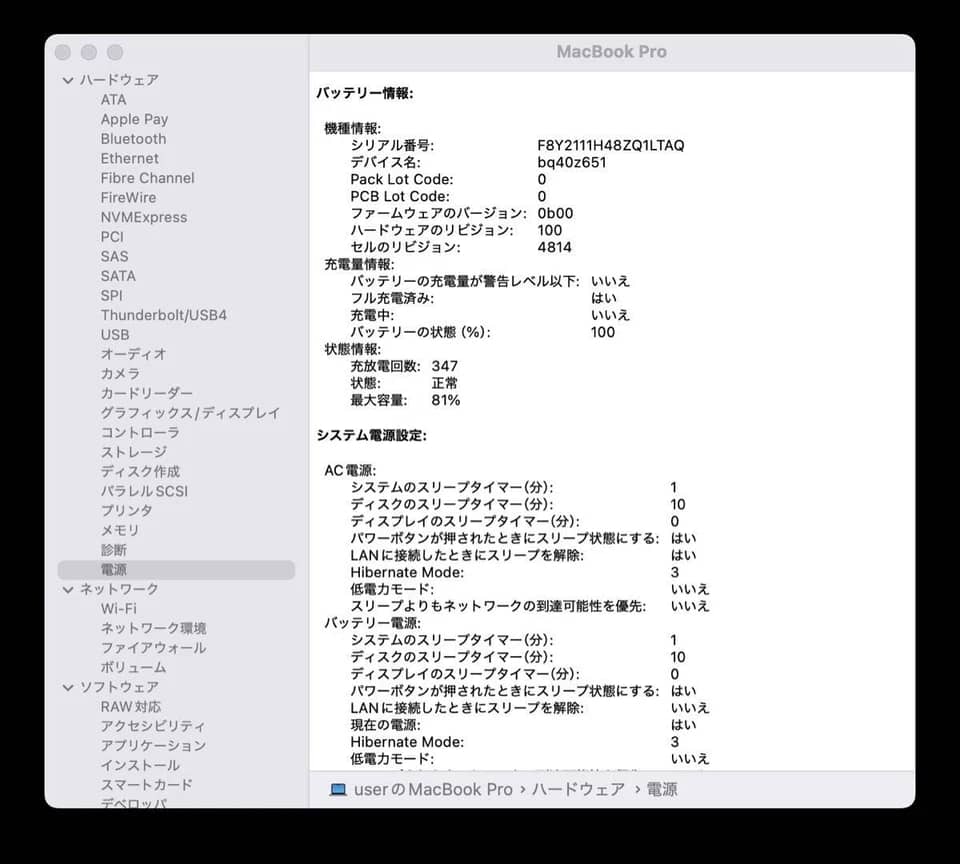This screenshot has width=960, height=864.
Task: Select Fibre Channel in the sidebar
Action: tap(148, 178)
